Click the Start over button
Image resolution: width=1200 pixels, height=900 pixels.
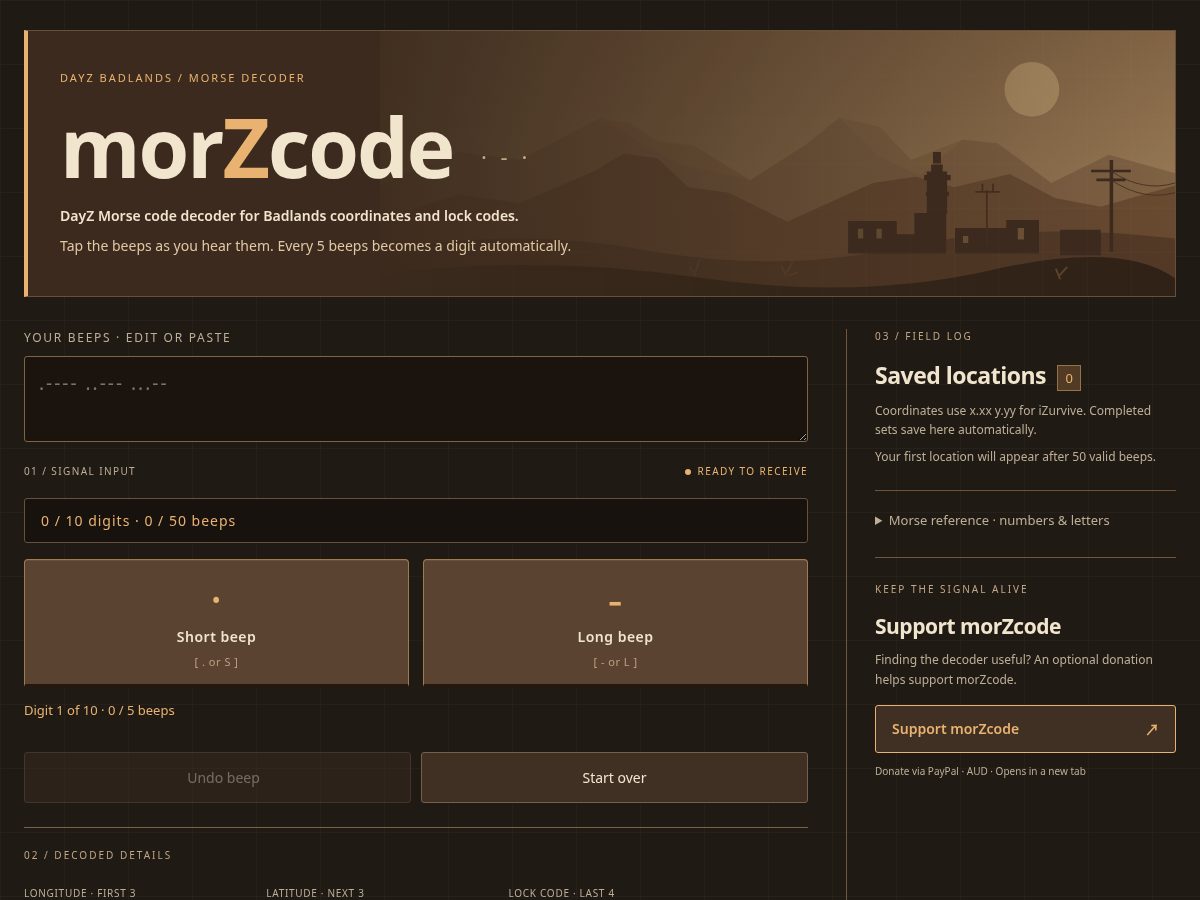coord(614,777)
